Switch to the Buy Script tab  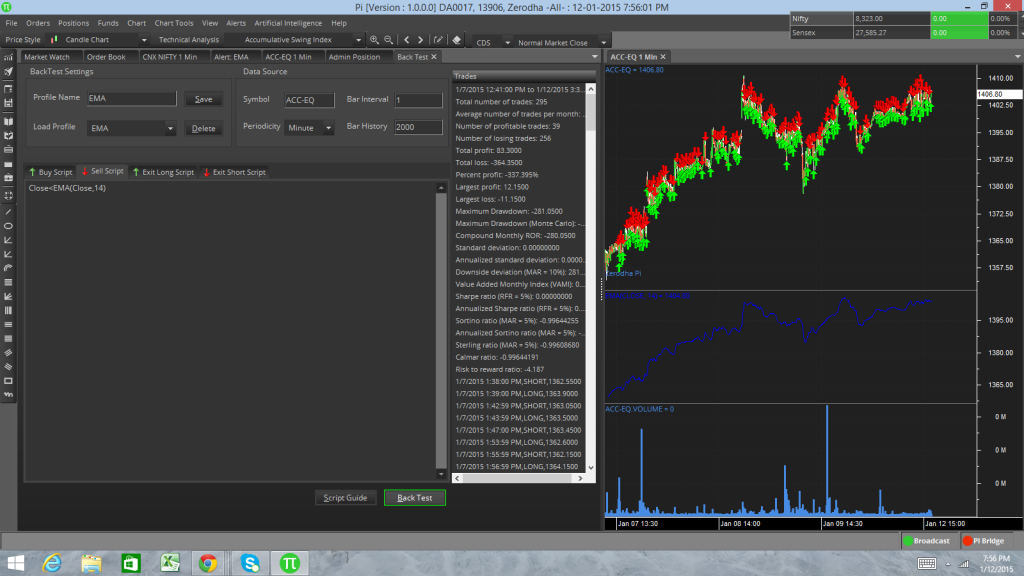click(50, 172)
